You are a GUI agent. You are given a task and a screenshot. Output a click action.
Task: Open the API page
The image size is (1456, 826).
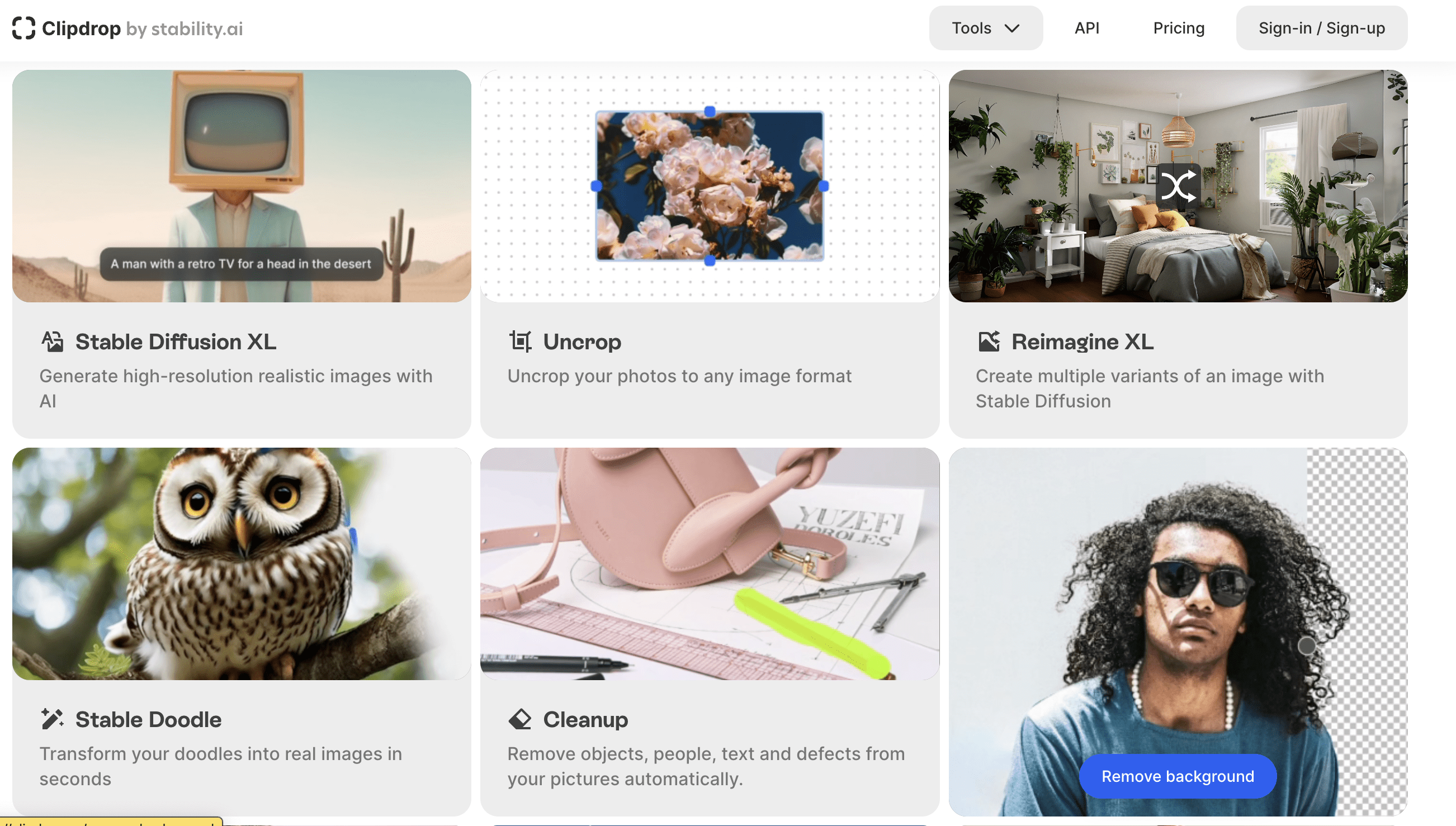(x=1086, y=29)
